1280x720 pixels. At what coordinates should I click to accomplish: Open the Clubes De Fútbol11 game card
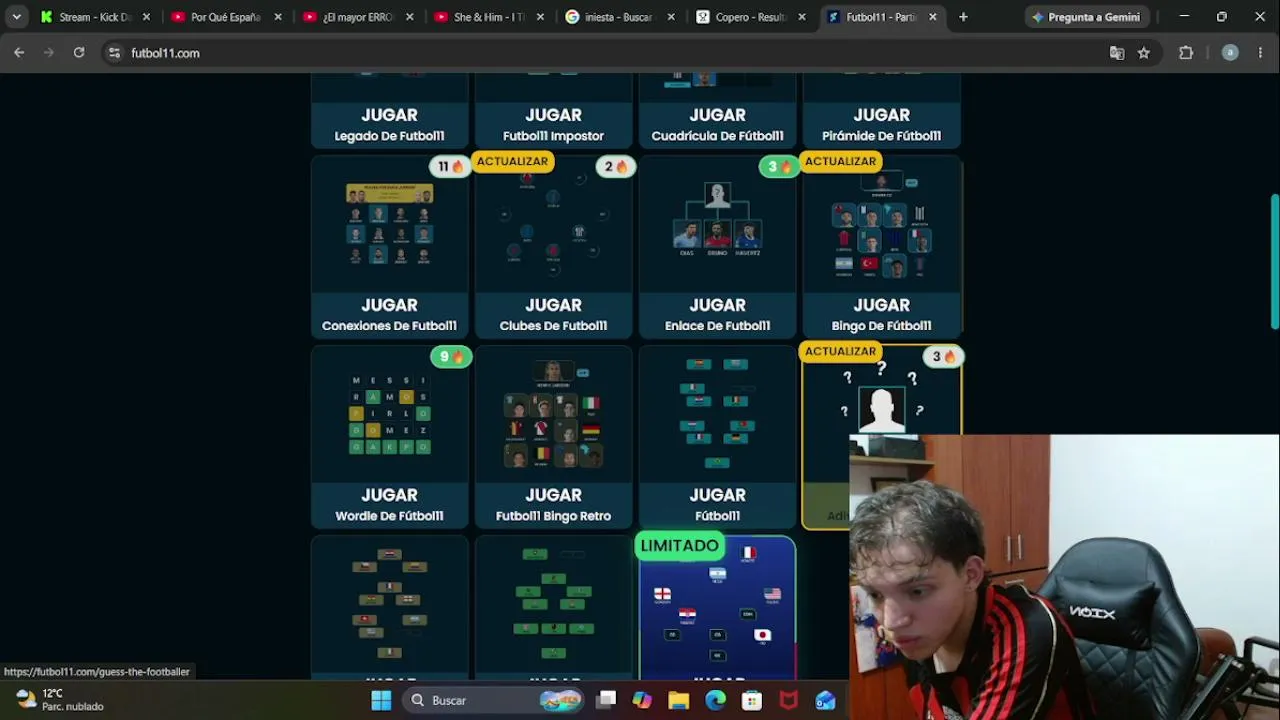[x=553, y=246]
